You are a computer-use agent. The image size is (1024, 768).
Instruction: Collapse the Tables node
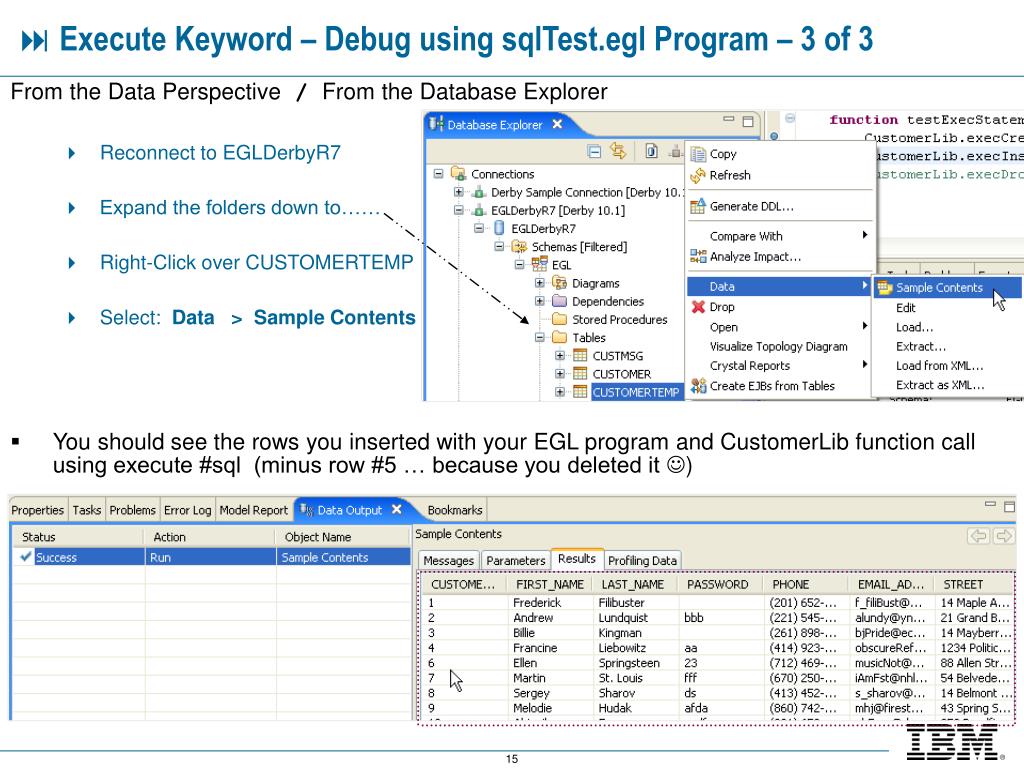pyautogui.click(x=539, y=338)
